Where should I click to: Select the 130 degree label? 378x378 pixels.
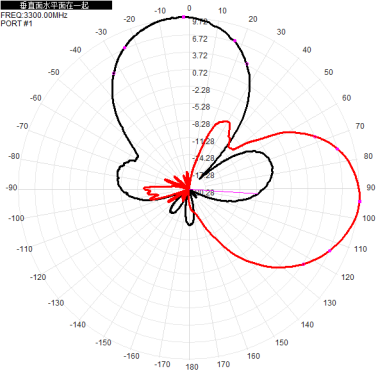[329, 303]
